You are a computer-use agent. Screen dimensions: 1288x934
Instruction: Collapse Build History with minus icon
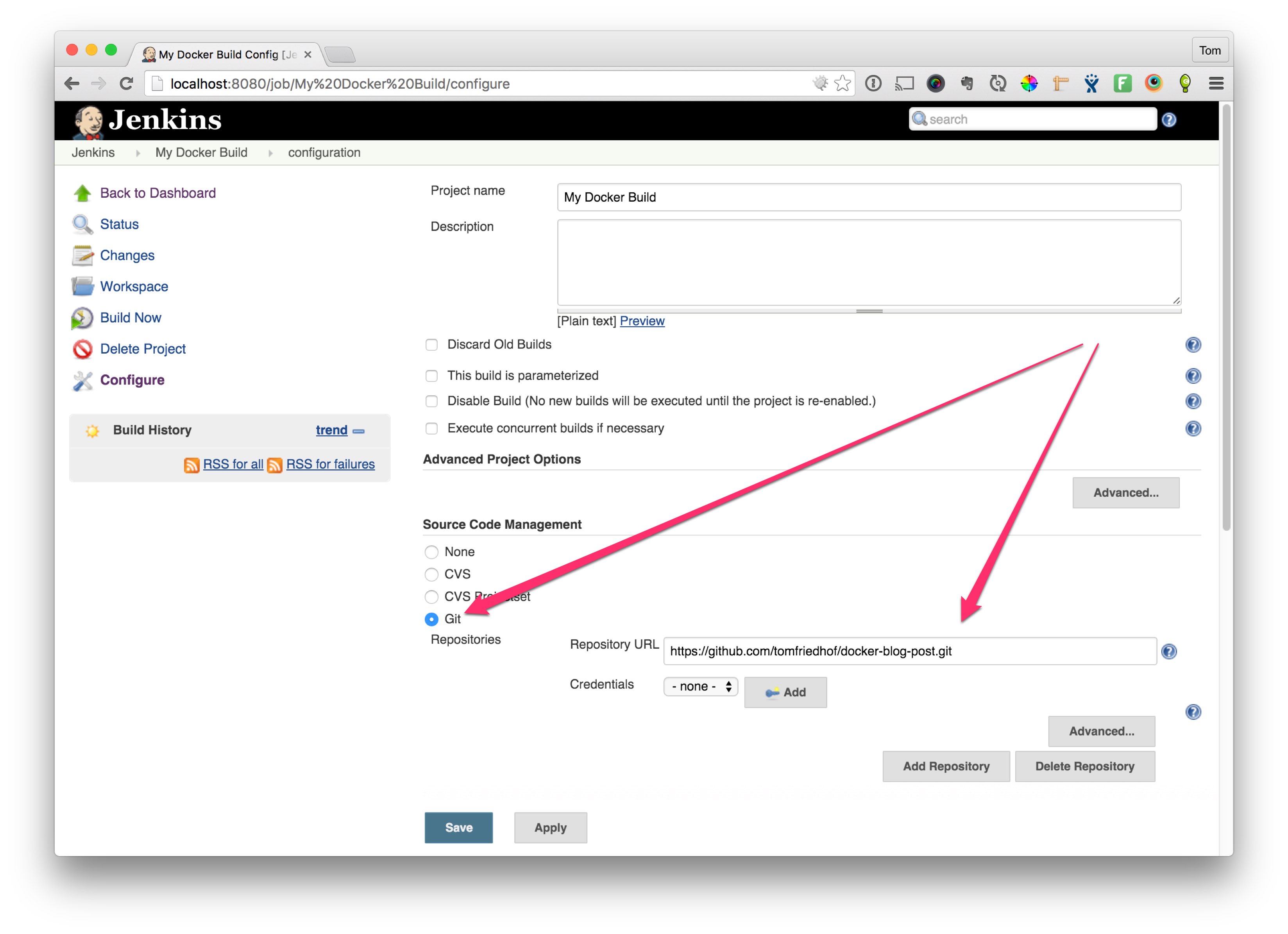click(x=358, y=431)
